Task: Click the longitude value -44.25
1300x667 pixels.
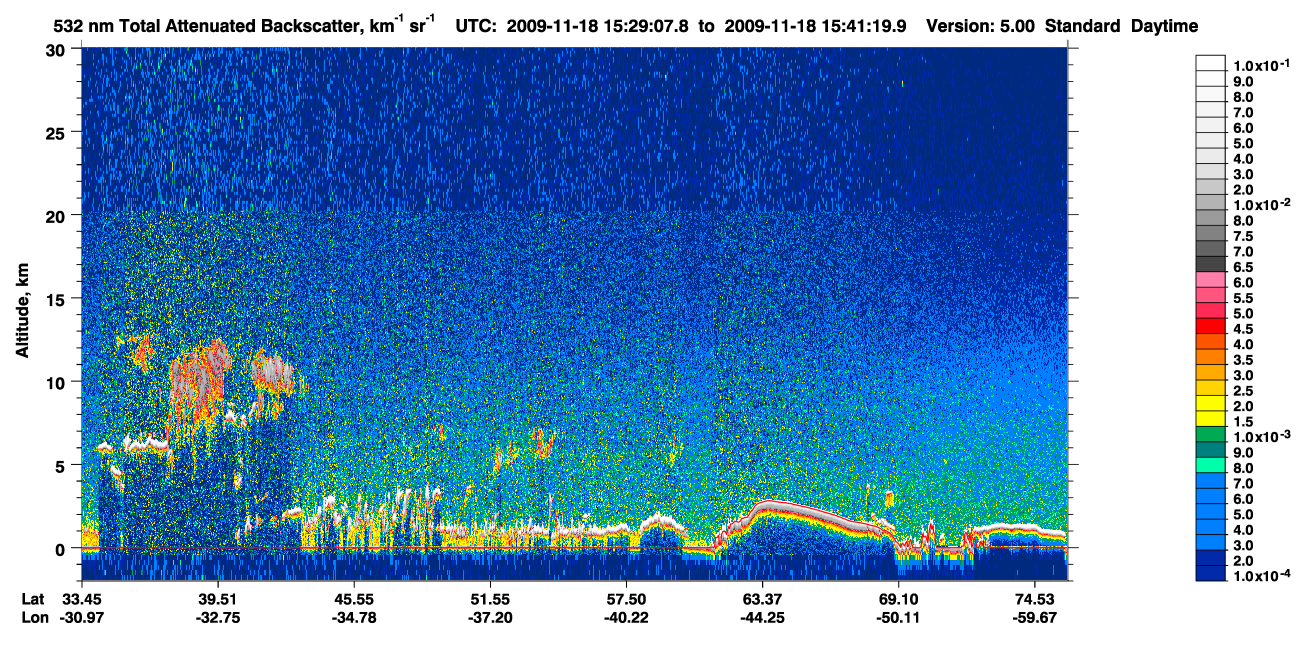Action: point(761,617)
